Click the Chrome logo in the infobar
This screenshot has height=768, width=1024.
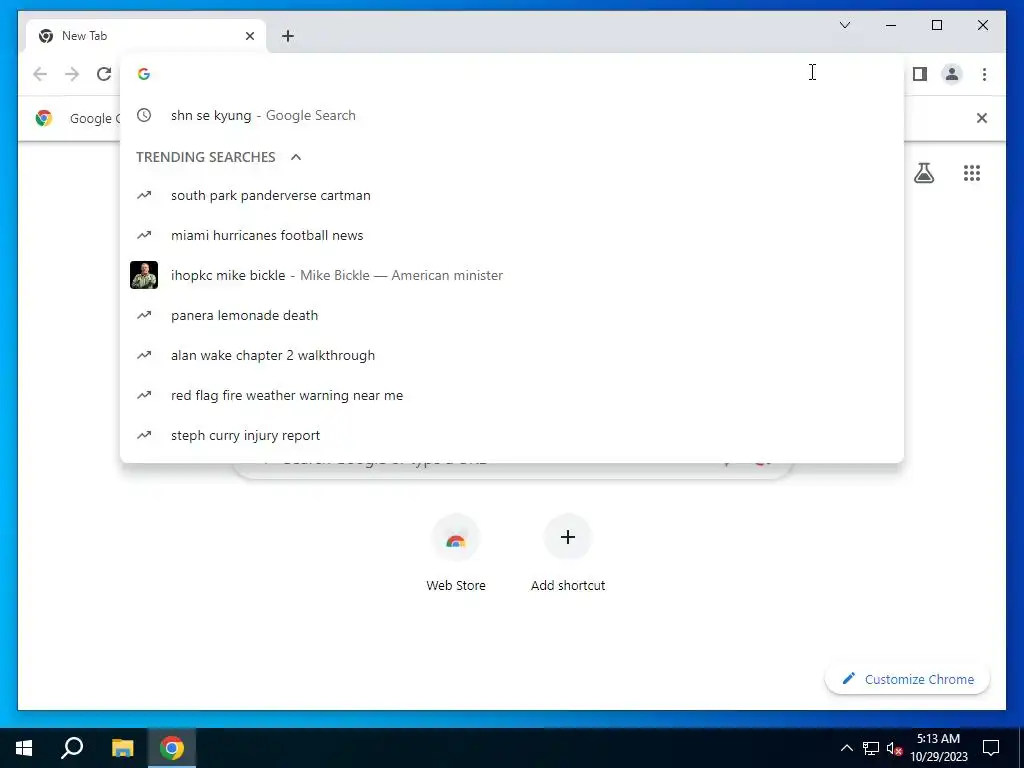pyautogui.click(x=44, y=118)
